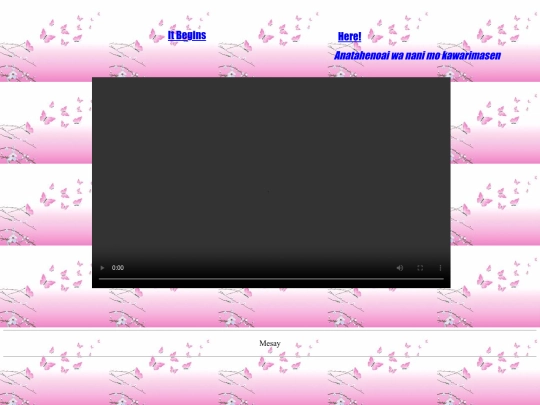Screen dimensions: 540x405
Task: Mute the video volume
Action: coord(399,268)
